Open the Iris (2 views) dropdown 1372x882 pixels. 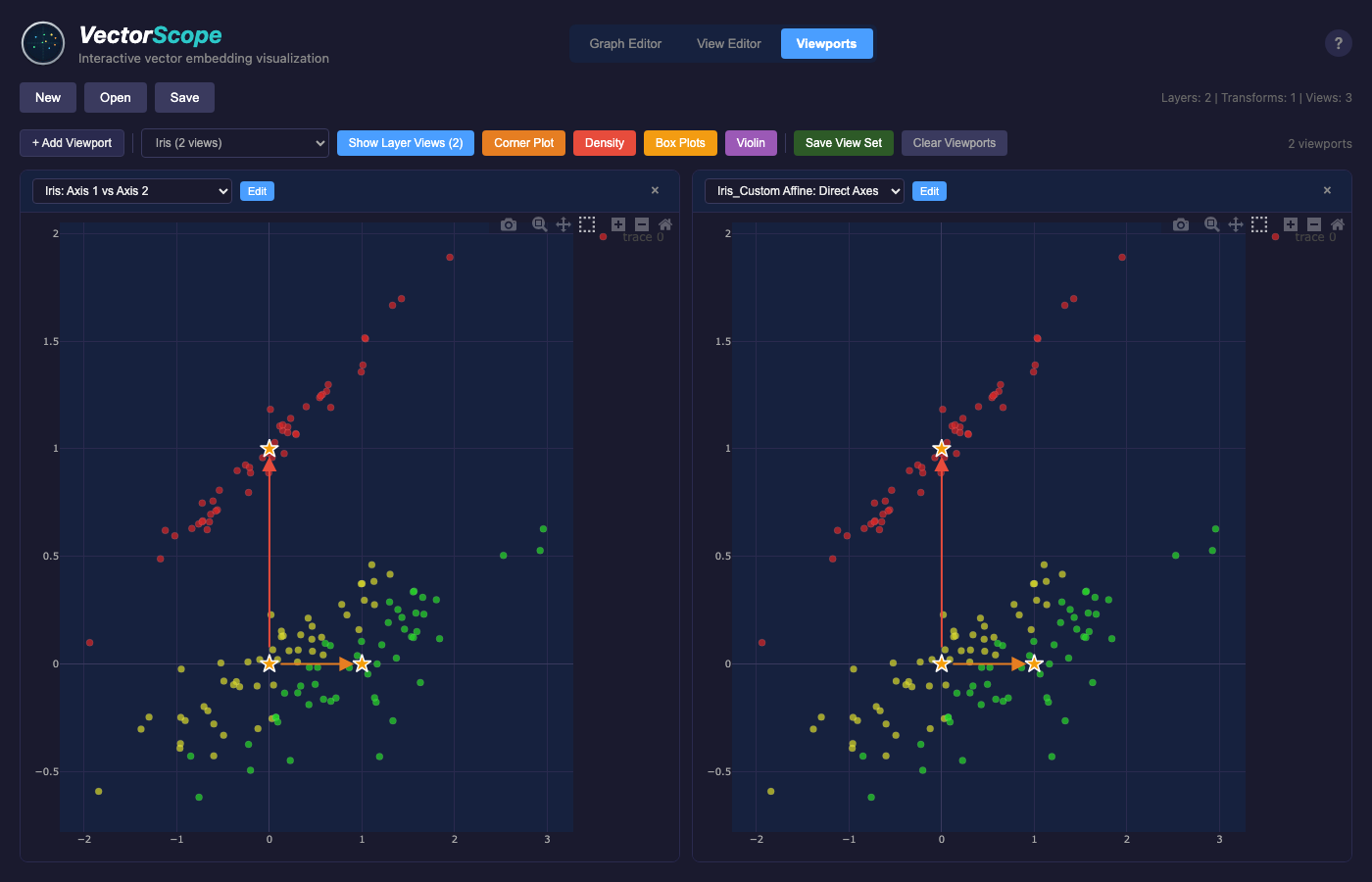point(235,143)
